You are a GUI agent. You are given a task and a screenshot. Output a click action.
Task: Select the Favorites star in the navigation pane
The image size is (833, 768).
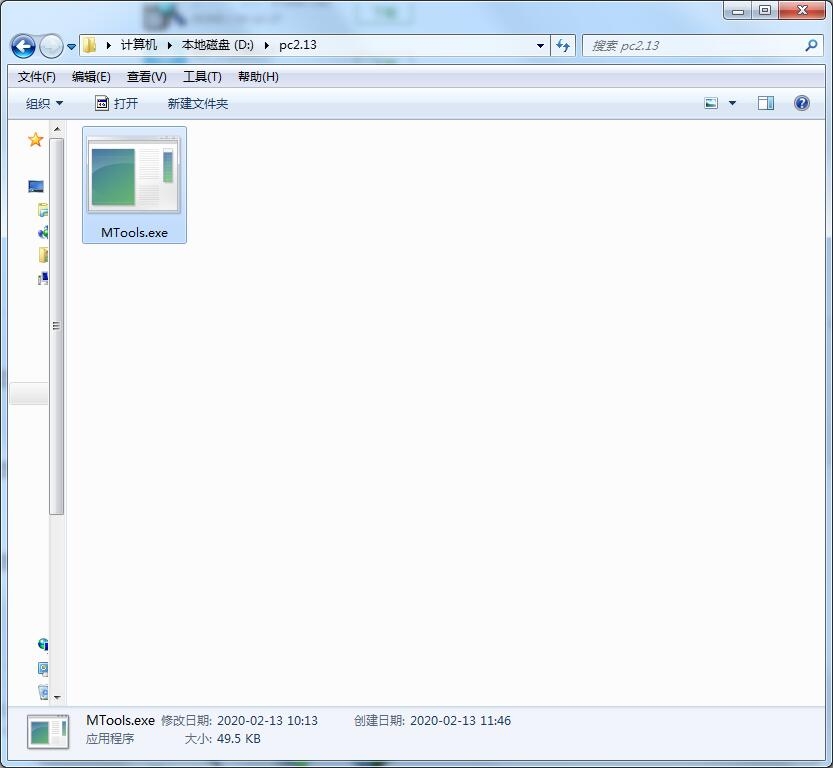click(36, 140)
